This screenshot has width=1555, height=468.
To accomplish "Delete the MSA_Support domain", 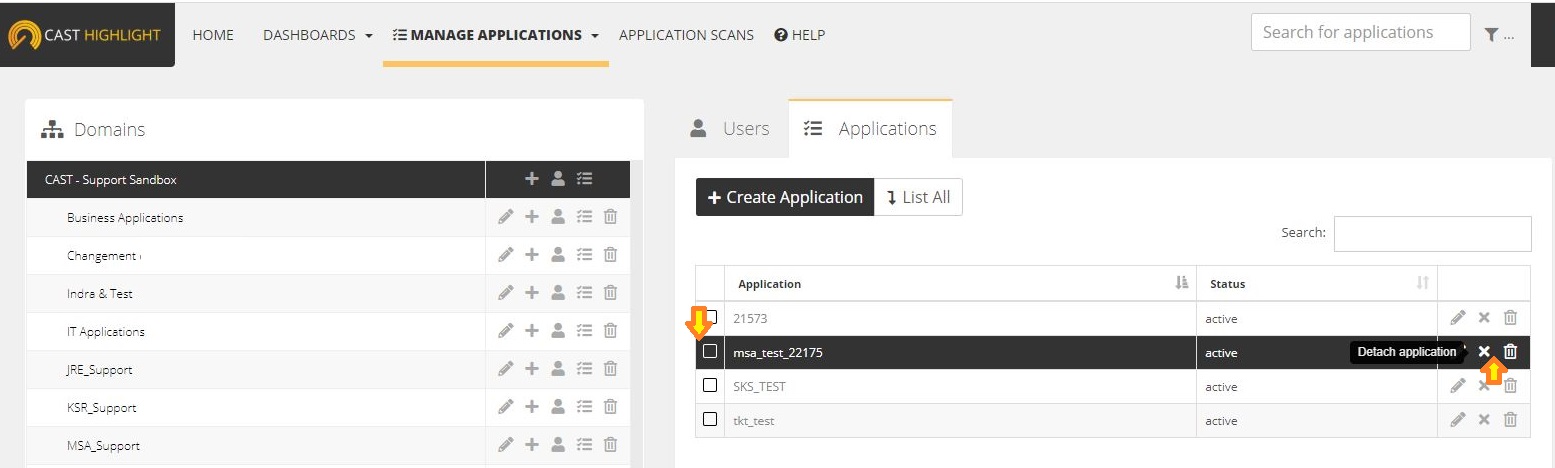I will click(610, 445).
